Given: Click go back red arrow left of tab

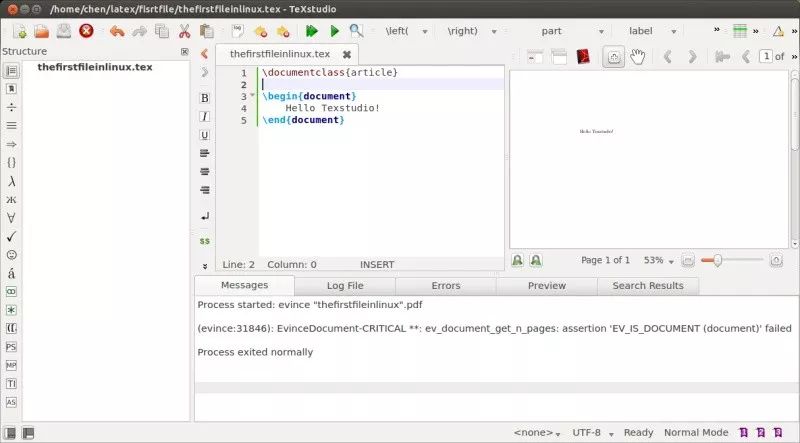Looking at the screenshot, I should coord(205,54).
